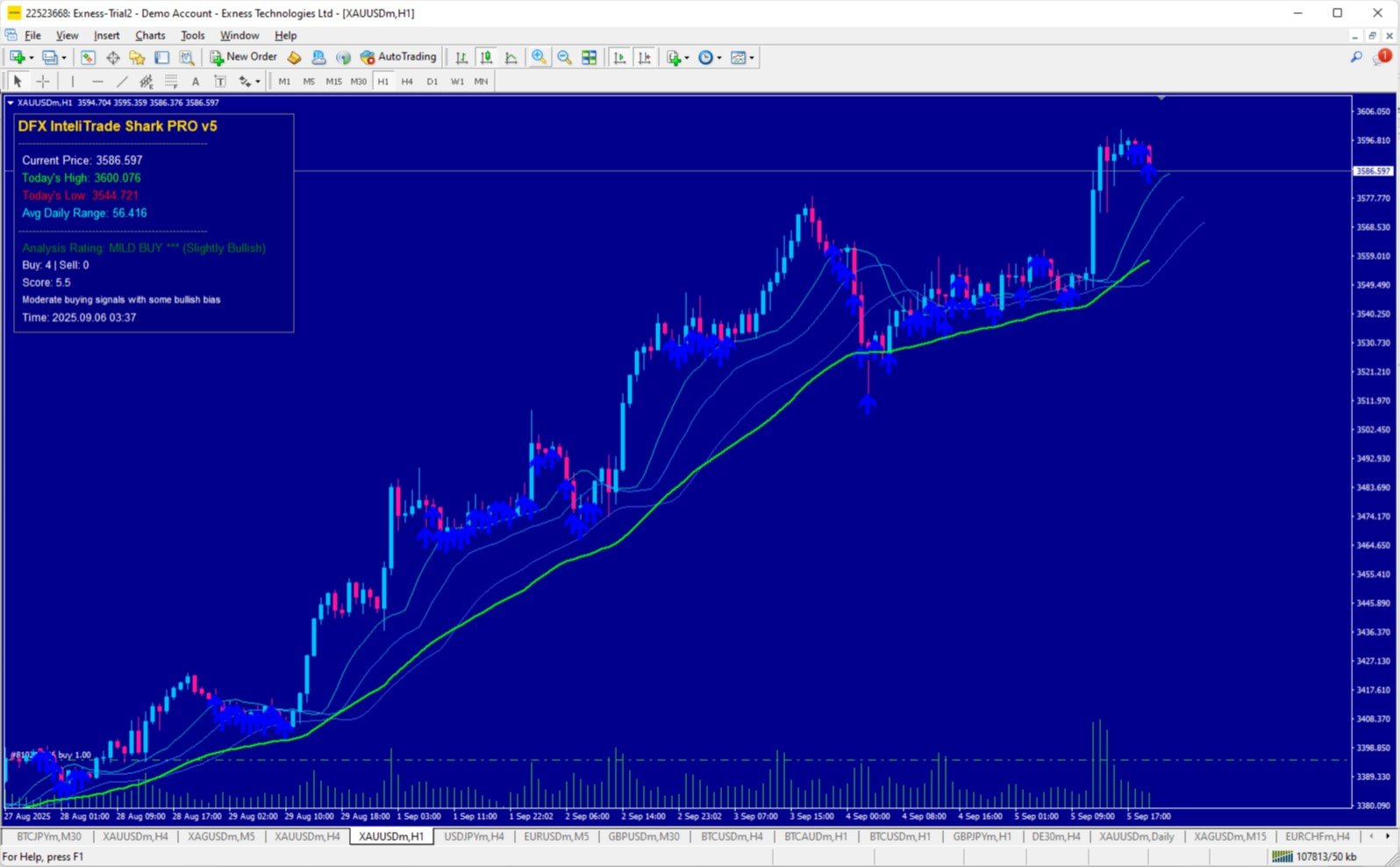The width and height of the screenshot is (1400, 867).
Task: Open the tile windows icon
Action: [589, 57]
